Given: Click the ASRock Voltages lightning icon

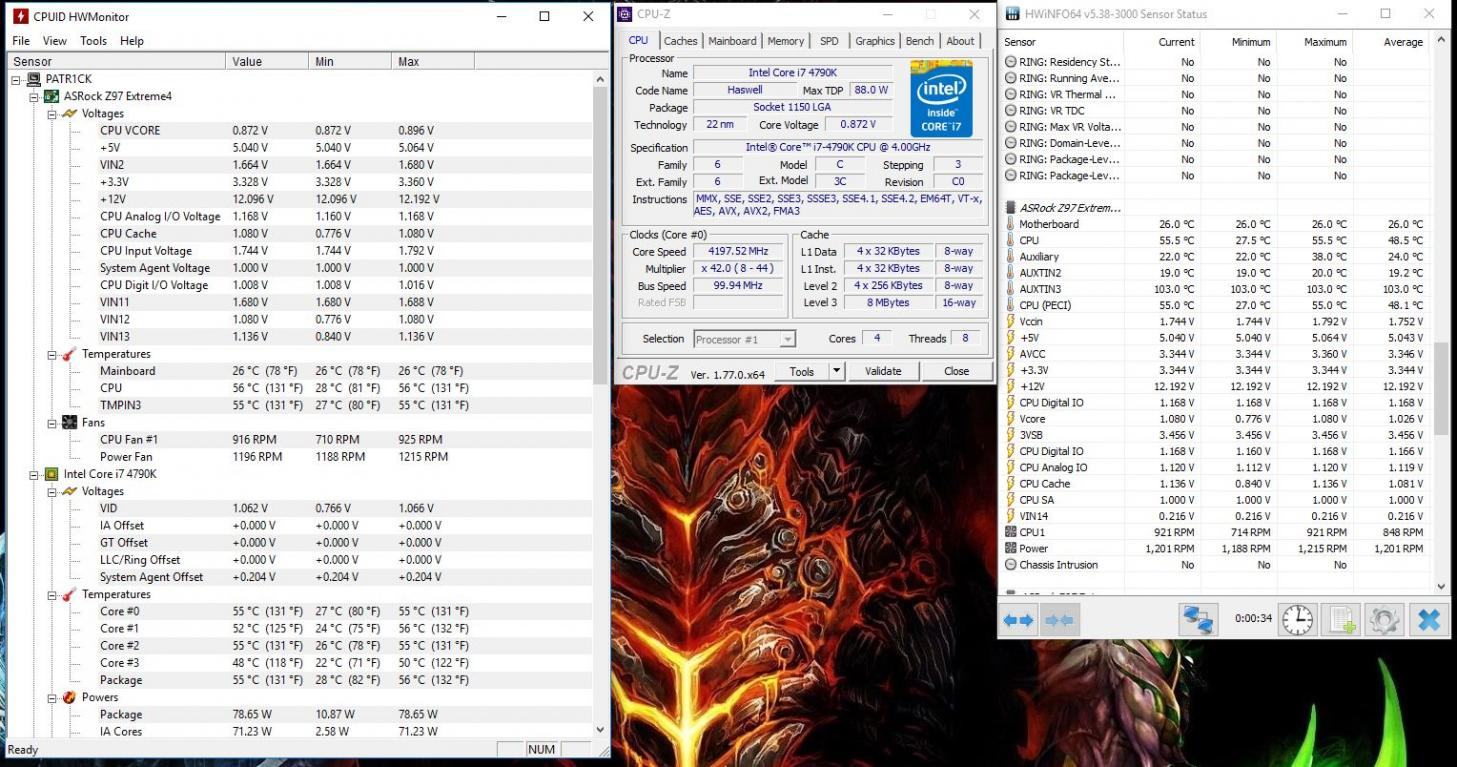Looking at the screenshot, I should pos(70,113).
